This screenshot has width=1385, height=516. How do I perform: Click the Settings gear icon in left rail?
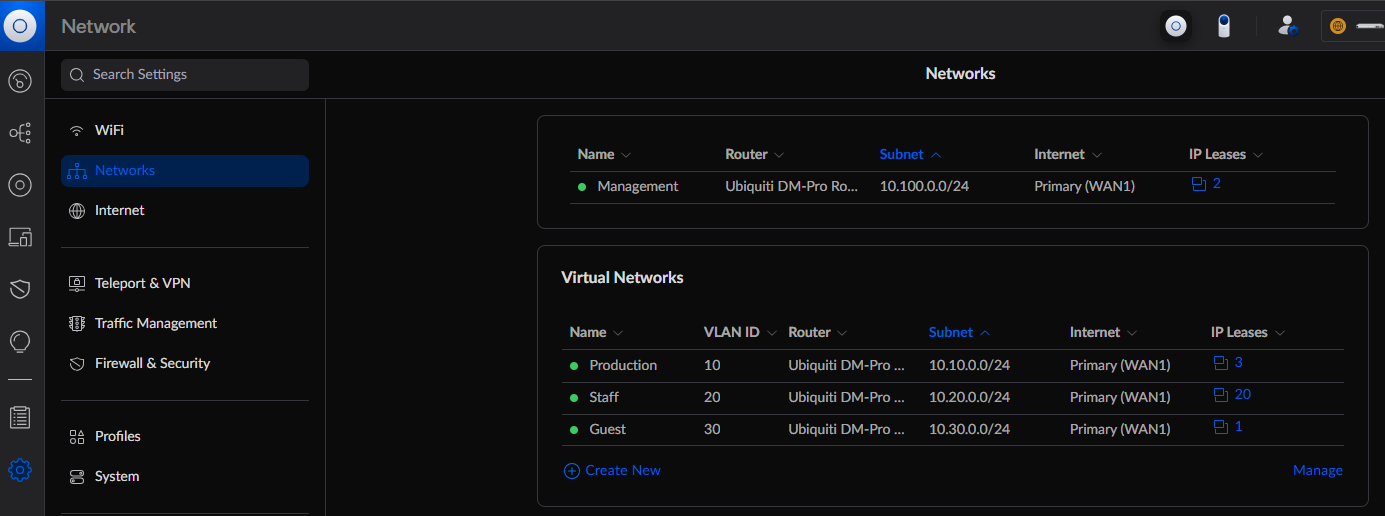(x=20, y=469)
